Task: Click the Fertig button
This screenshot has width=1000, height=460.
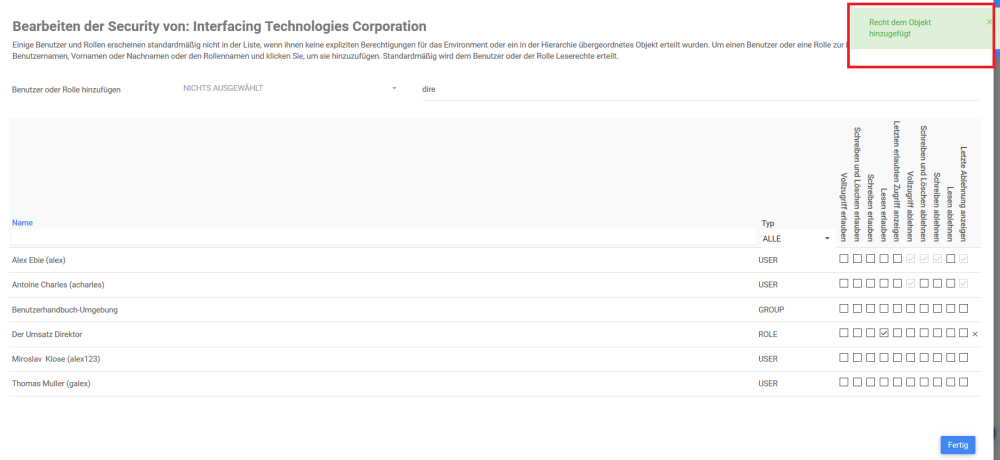Action: coord(958,445)
